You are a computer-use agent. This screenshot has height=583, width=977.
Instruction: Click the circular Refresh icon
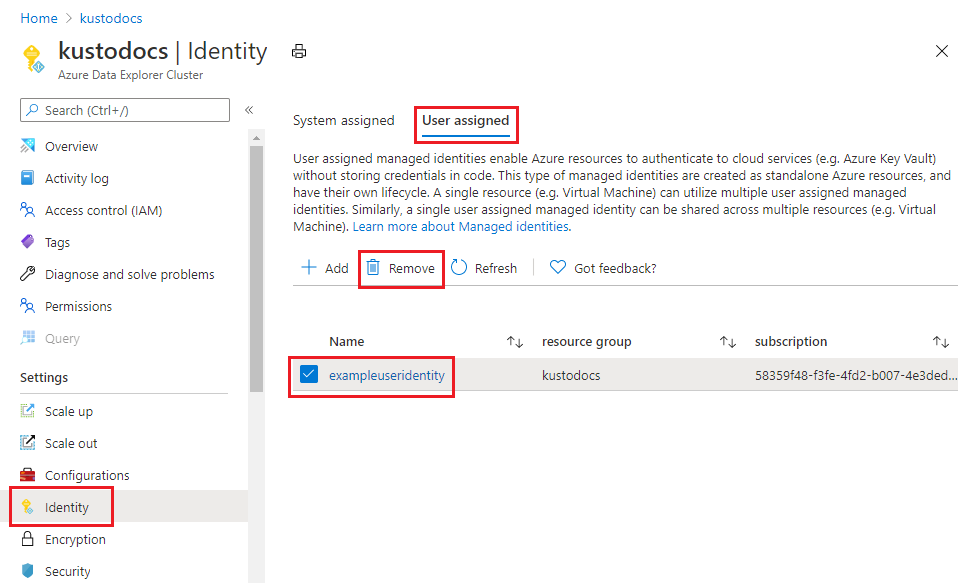459,268
